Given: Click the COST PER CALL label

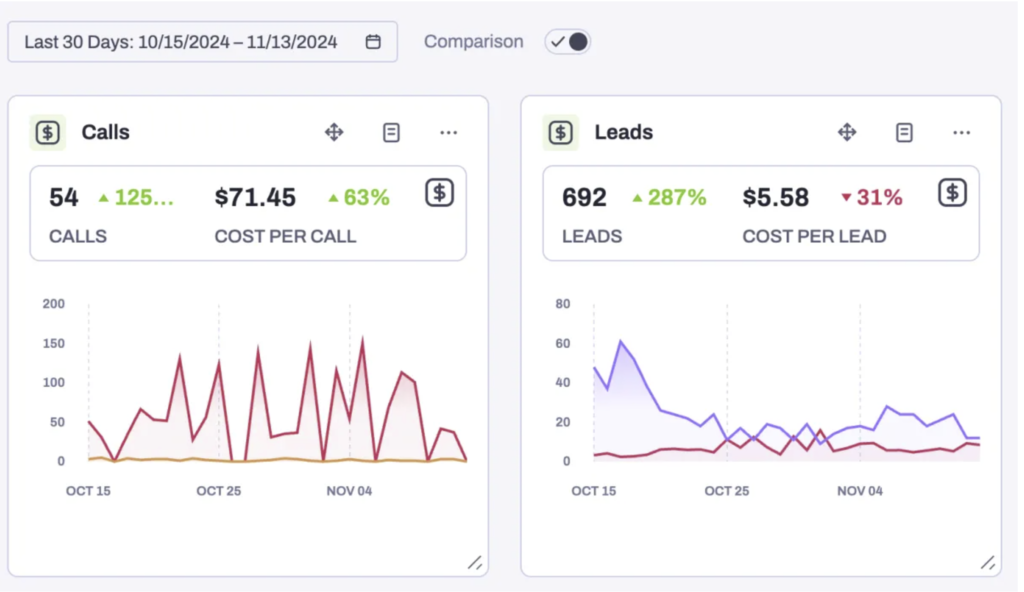Looking at the screenshot, I should point(285,236).
